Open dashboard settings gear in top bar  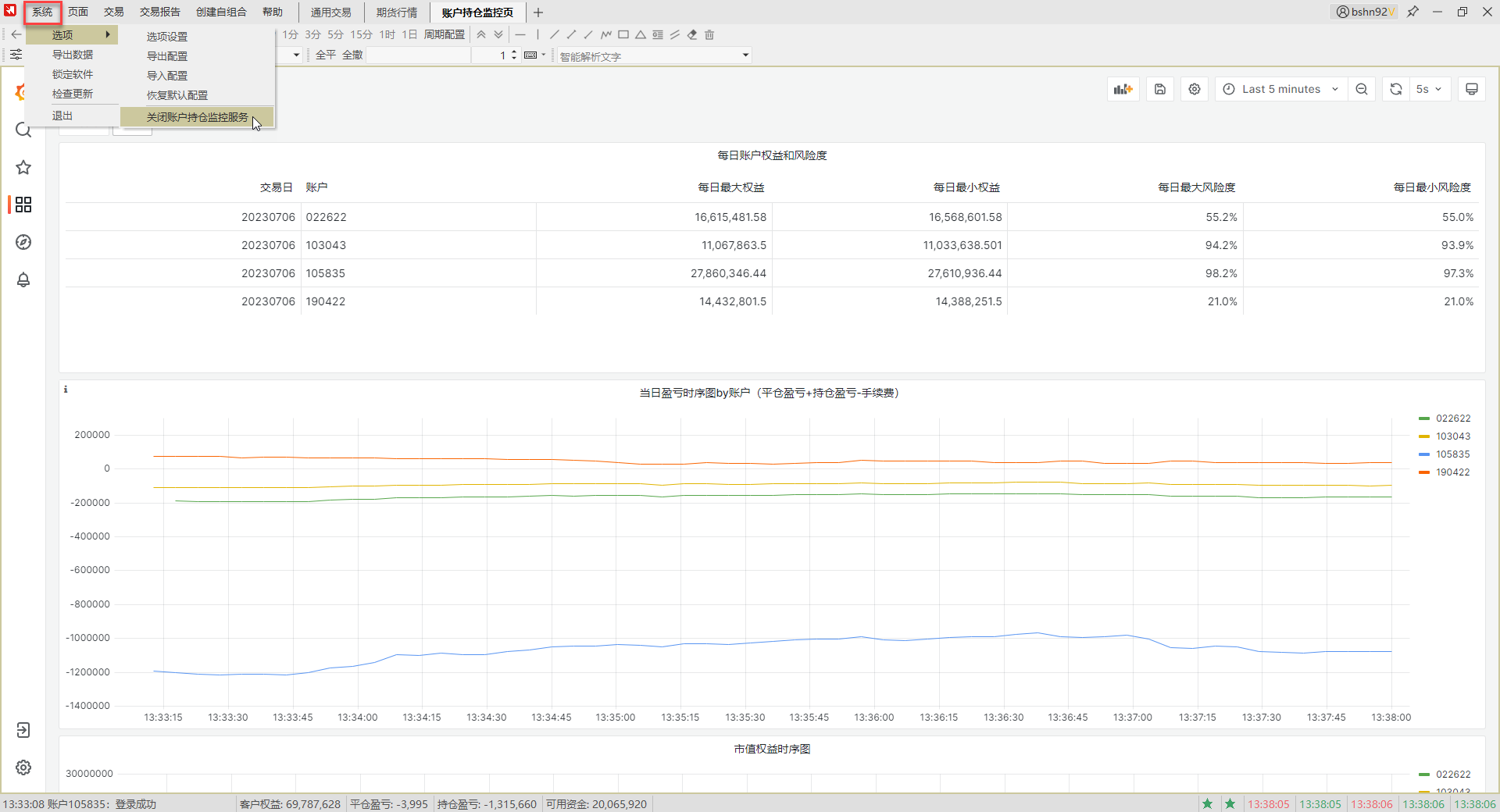pyautogui.click(x=1195, y=89)
